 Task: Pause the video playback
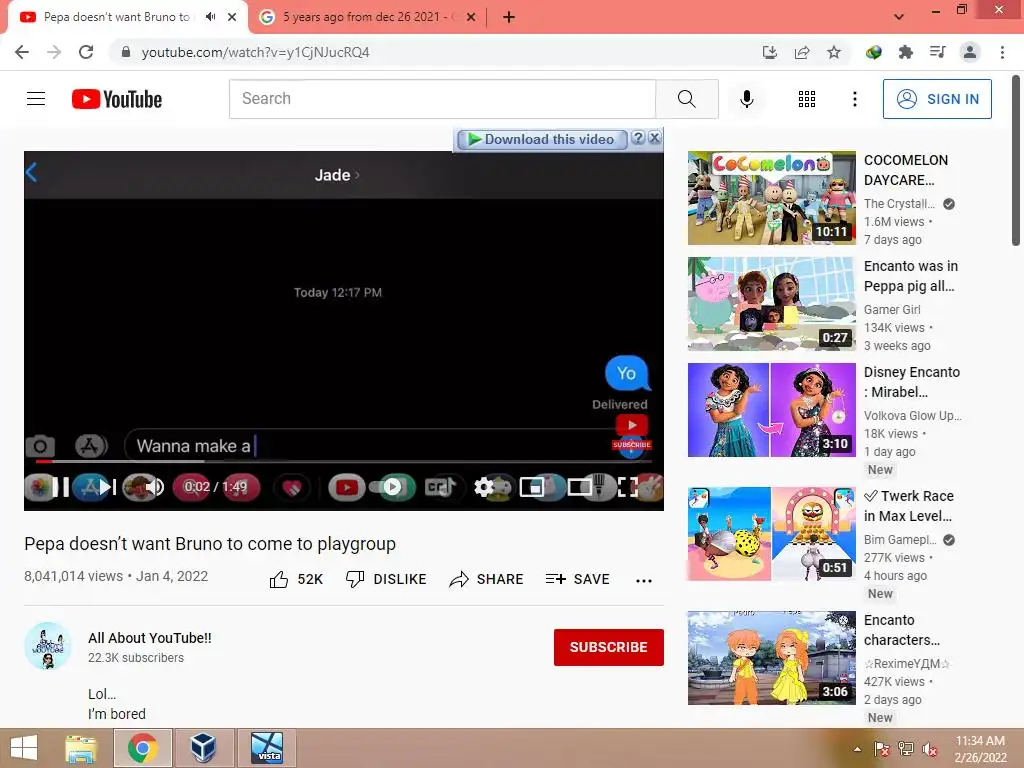(x=61, y=487)
